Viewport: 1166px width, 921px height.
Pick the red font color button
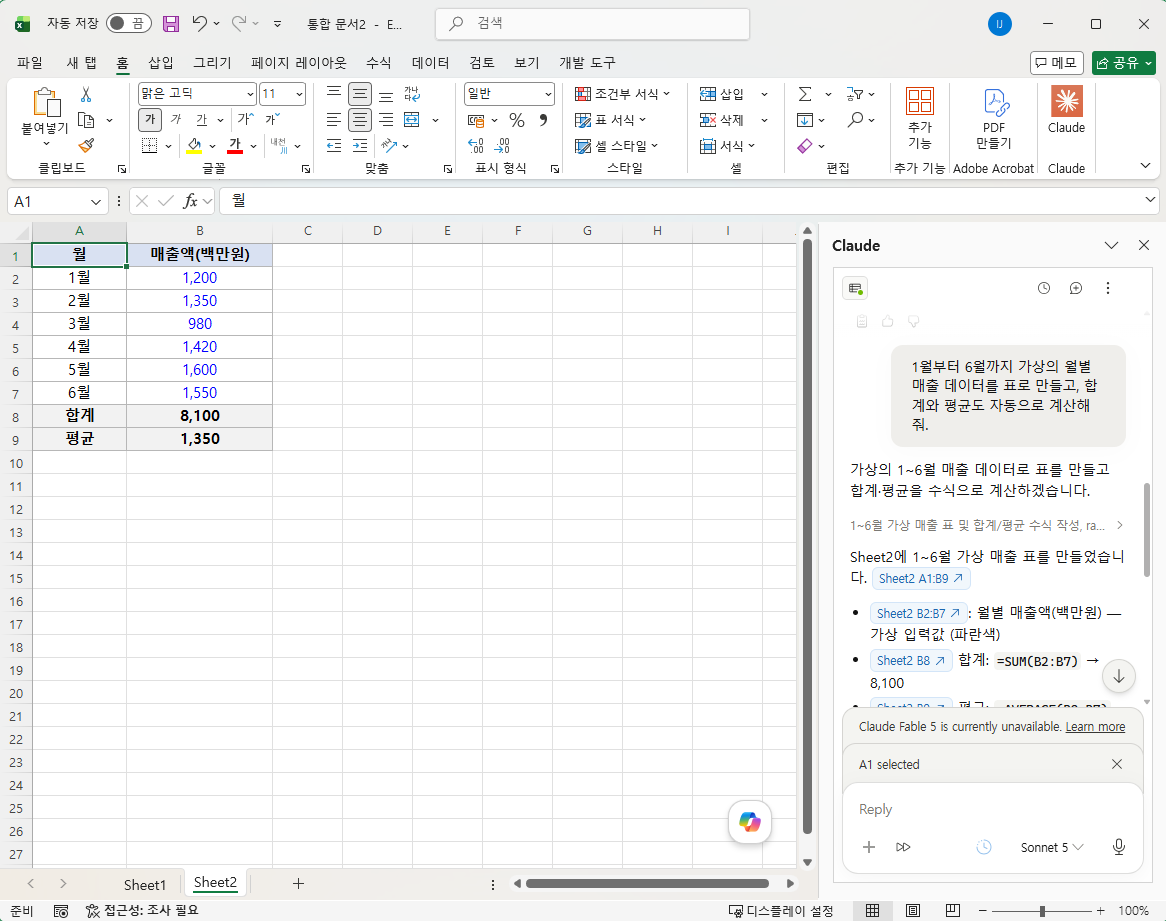point(235,146)
